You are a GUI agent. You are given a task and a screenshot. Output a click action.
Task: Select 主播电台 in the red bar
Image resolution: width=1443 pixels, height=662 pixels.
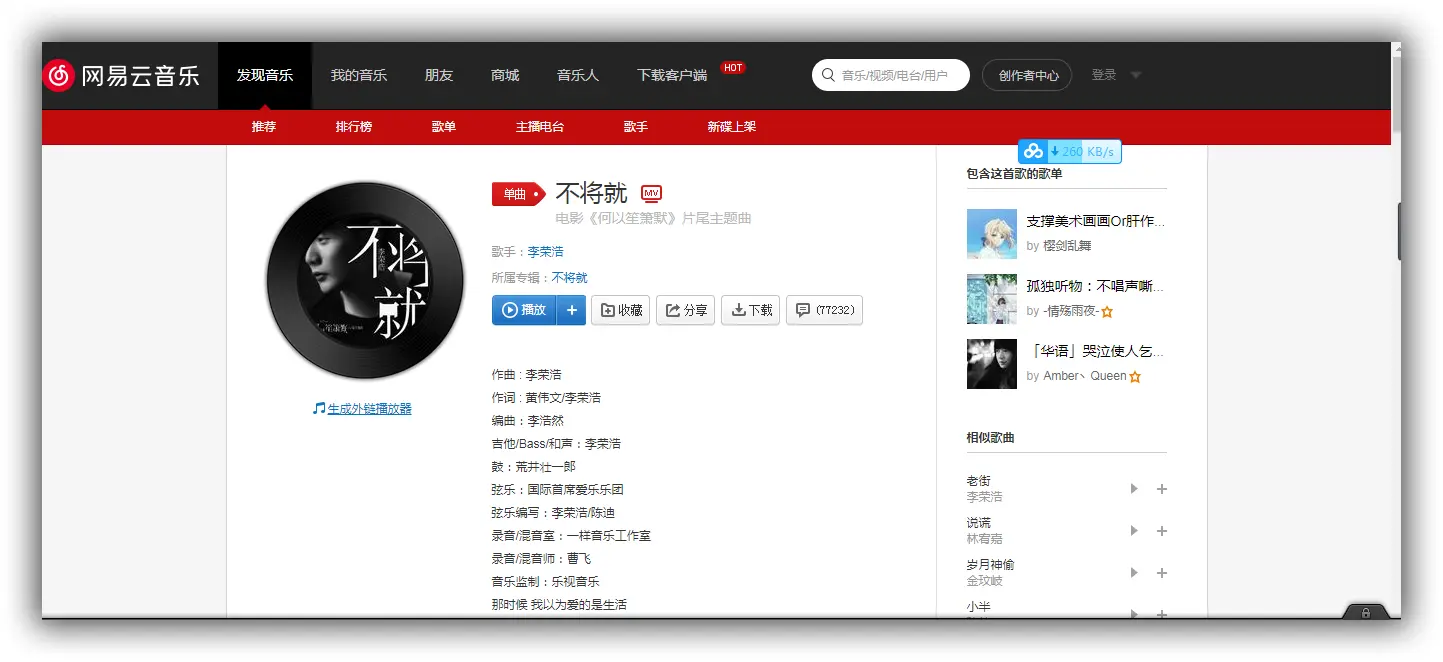540,127
